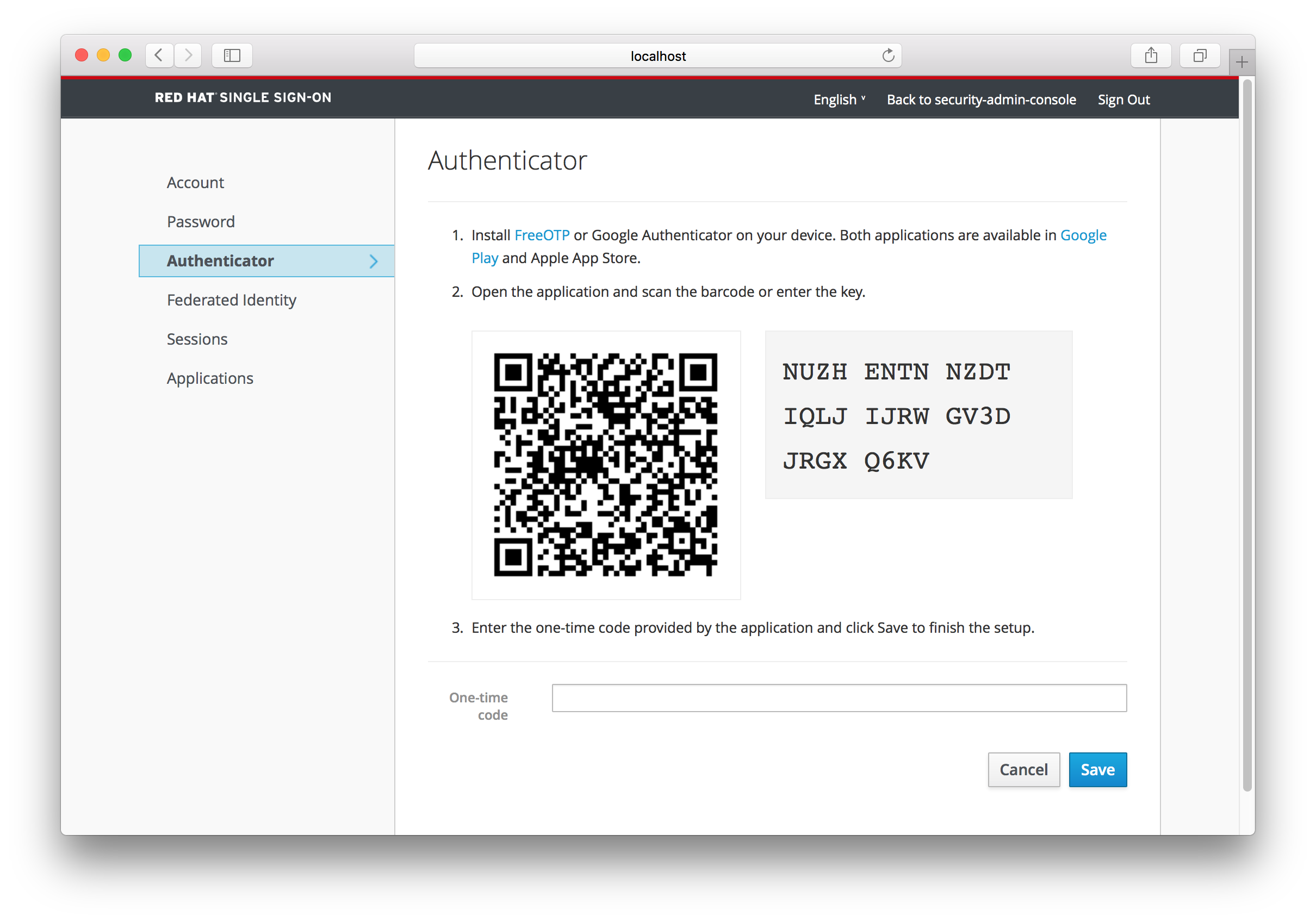1316x922 pixels.
Task: Toggle the Safari sidebar icon
Action: (232, 55)
